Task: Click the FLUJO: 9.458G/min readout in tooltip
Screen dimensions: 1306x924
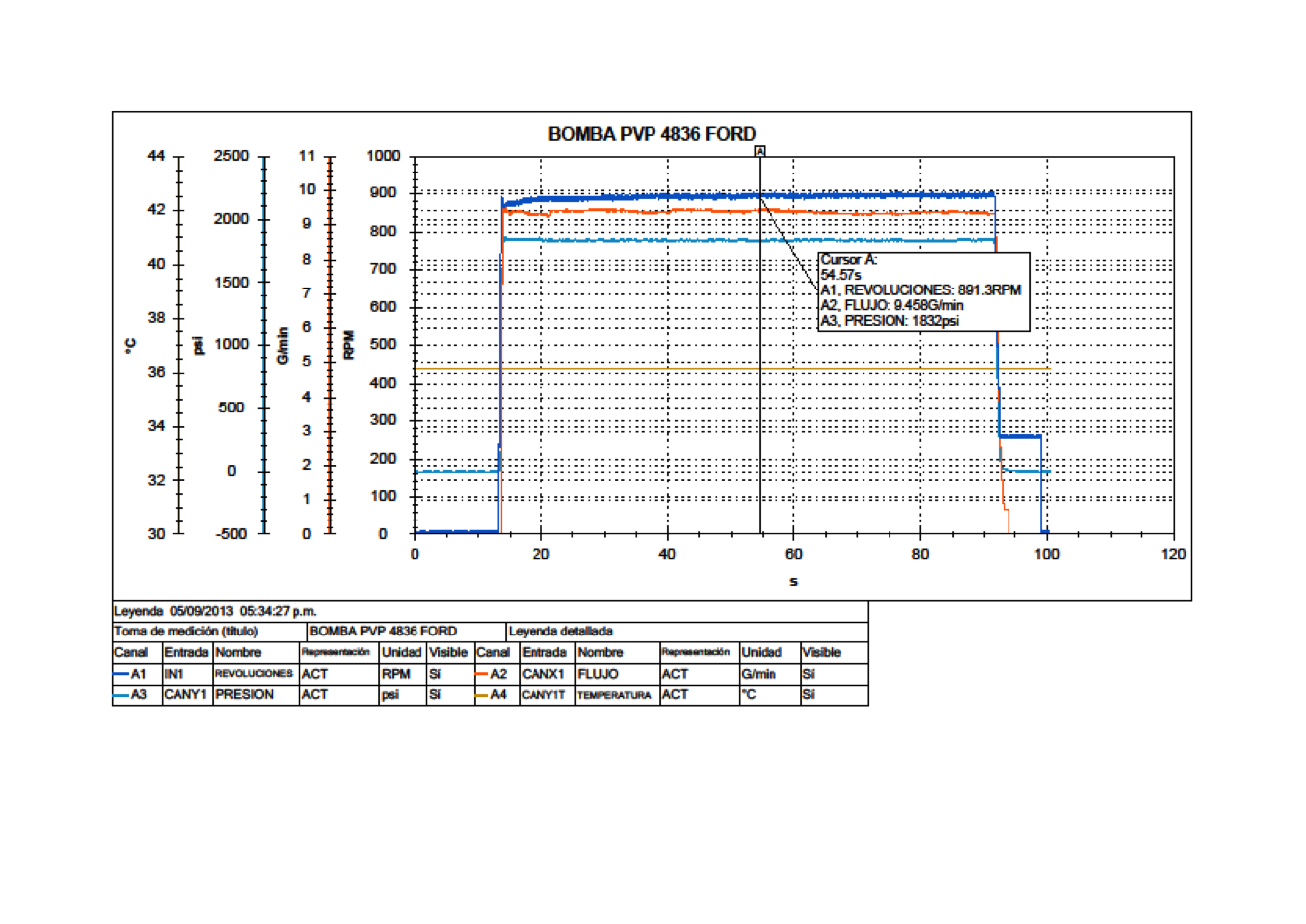Action: pos(903,305)
